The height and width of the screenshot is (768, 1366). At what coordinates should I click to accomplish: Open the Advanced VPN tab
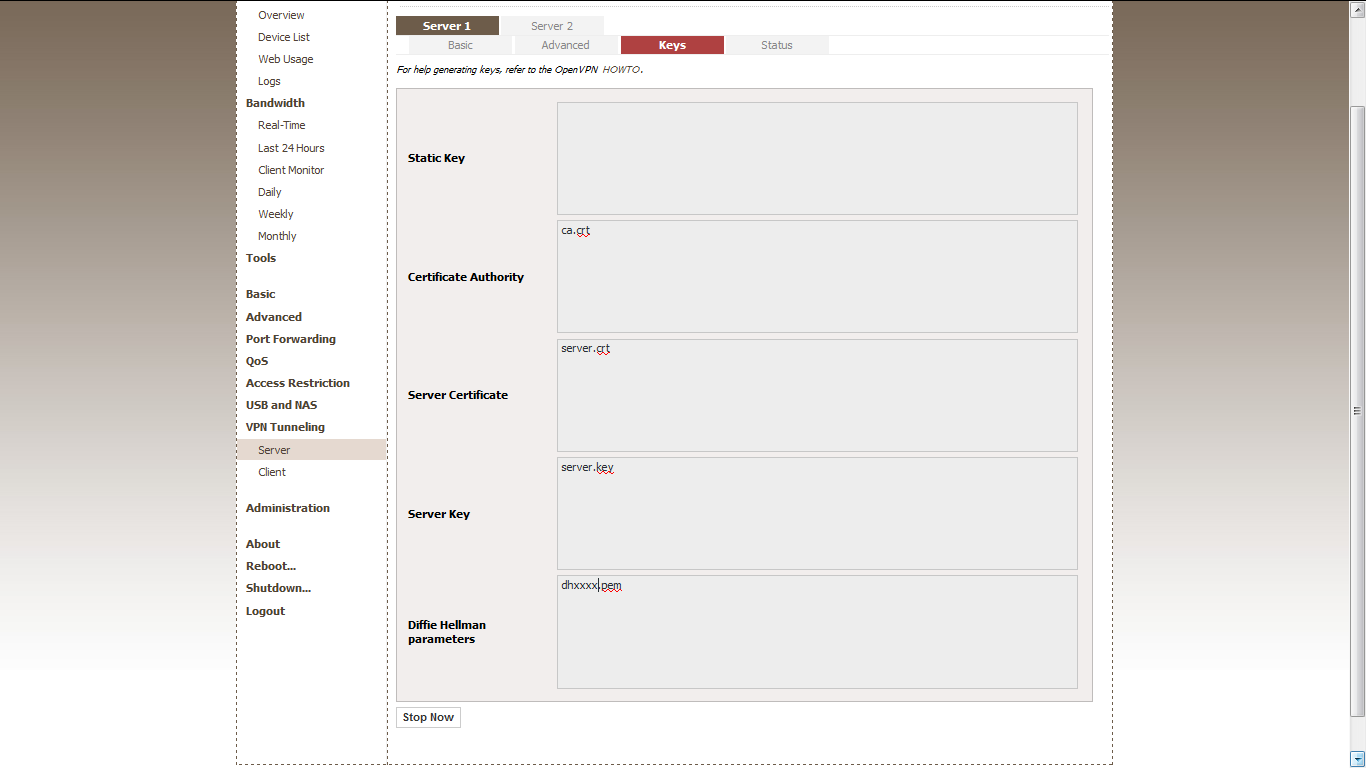click(565, 45)
